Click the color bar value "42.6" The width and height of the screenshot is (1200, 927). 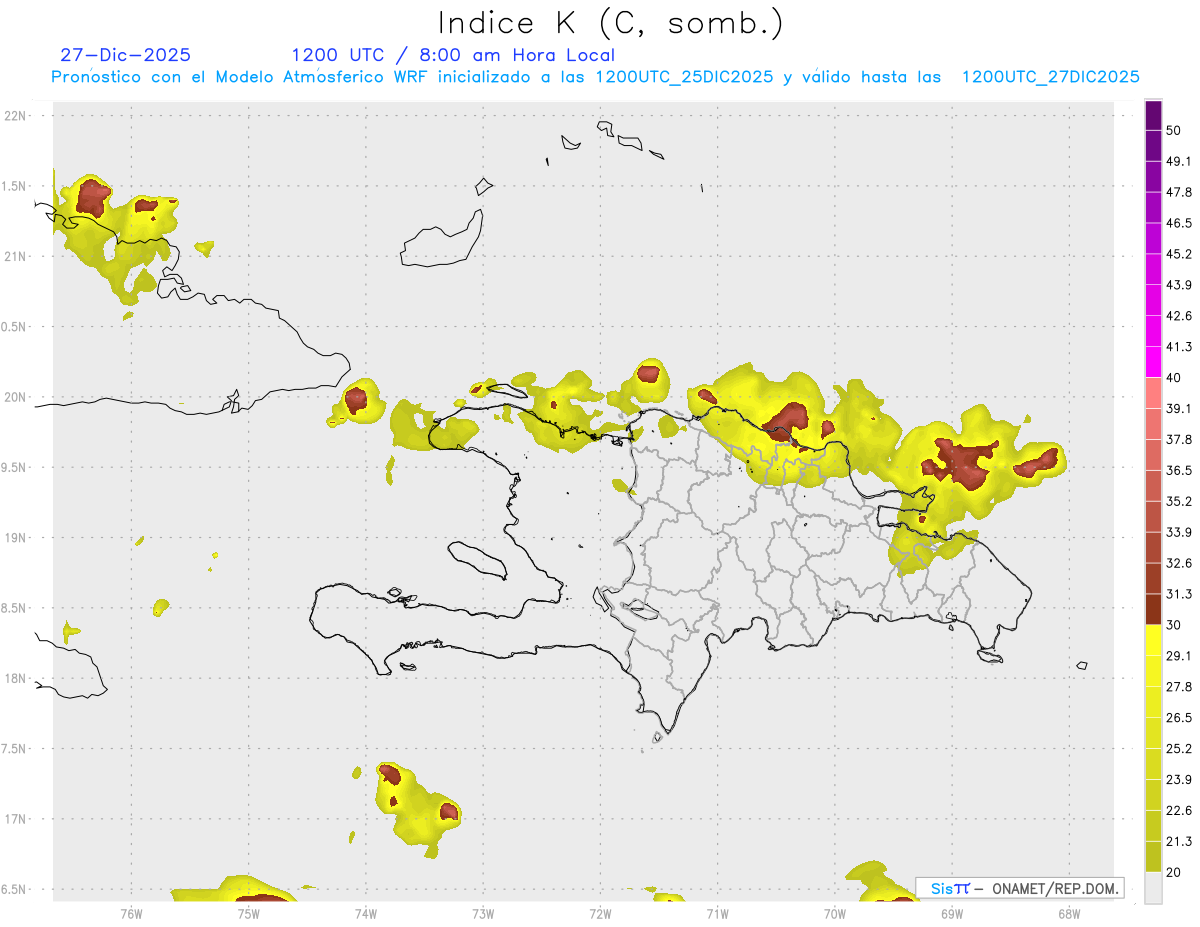tap(1179, 316)
